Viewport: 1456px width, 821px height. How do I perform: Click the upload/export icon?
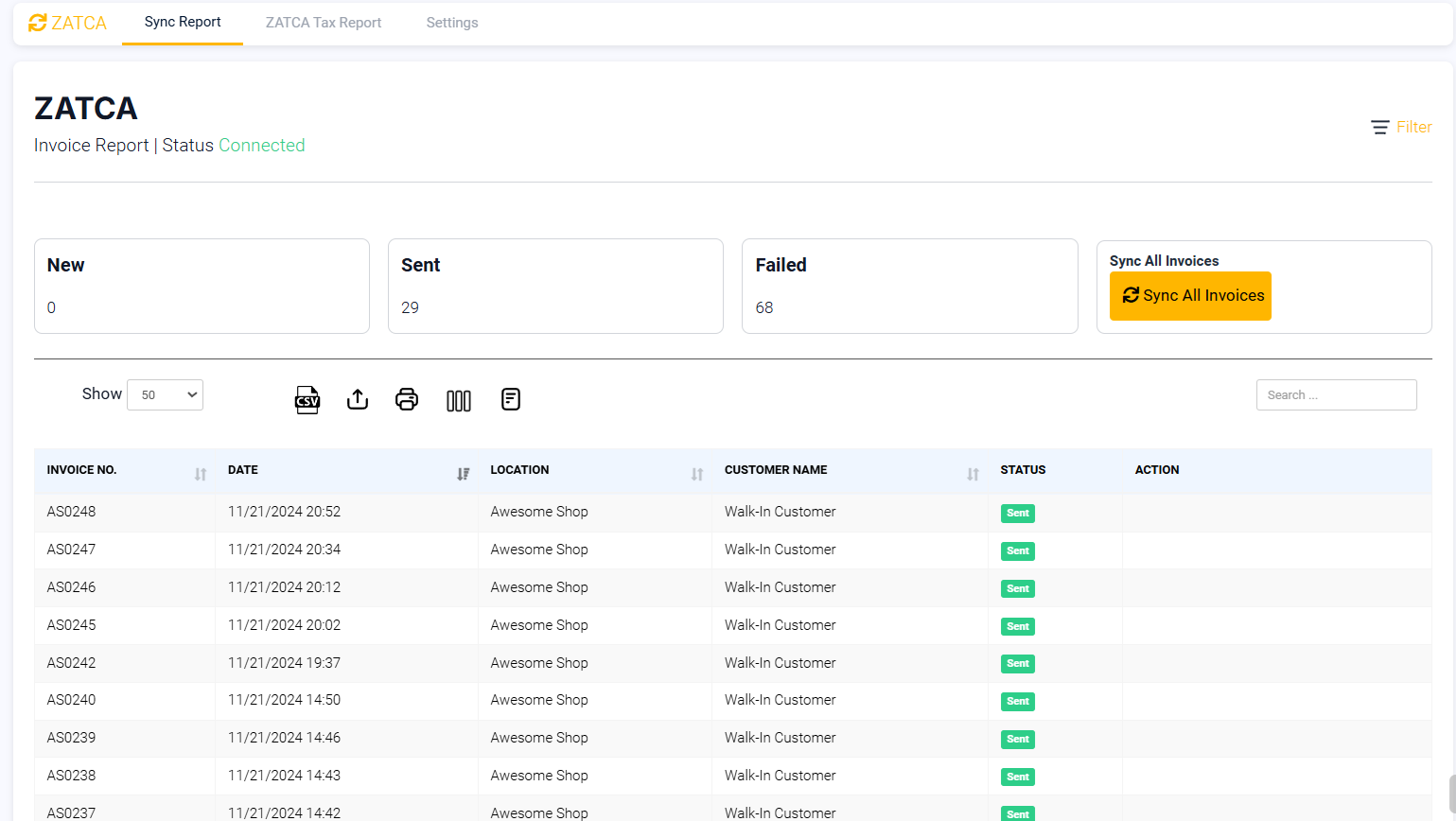(x=358, y=399)
